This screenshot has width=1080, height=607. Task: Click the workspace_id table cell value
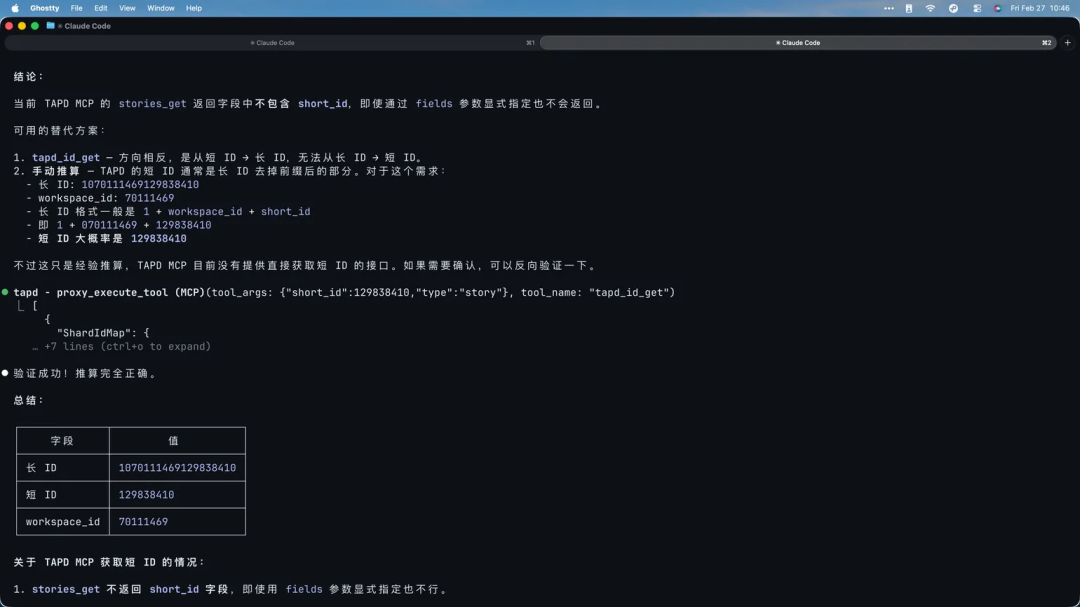click(142, 521)
